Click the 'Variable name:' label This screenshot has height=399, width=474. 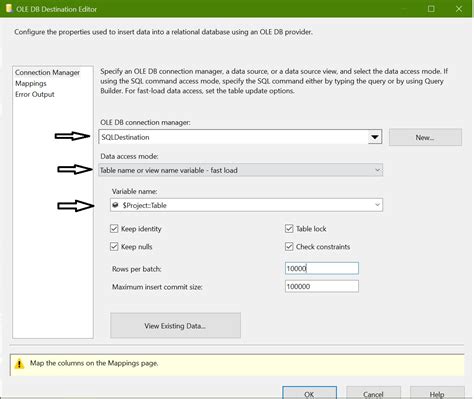pos(135,191)
